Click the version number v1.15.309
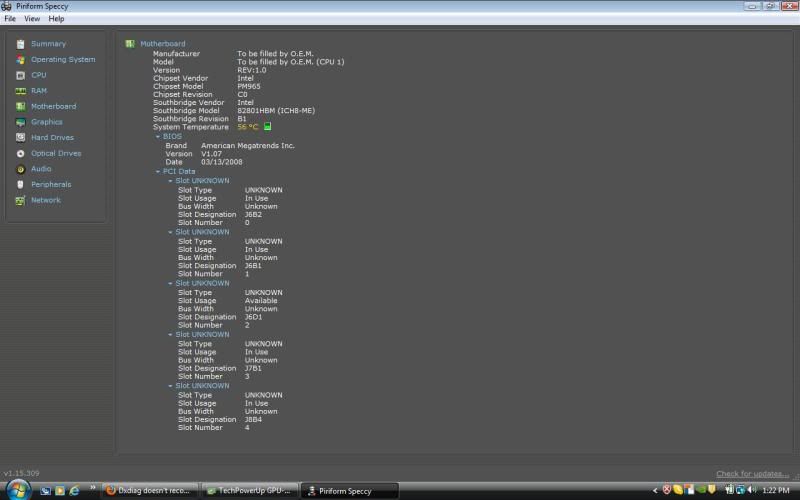The width and height of the screenshot is (800, 500). [x=21, y=473]
